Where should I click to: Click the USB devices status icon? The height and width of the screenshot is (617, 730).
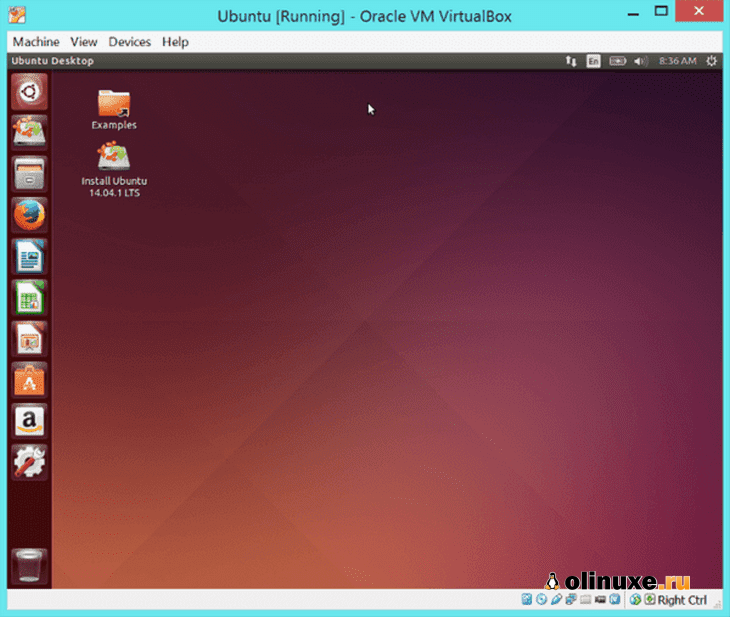556,599
